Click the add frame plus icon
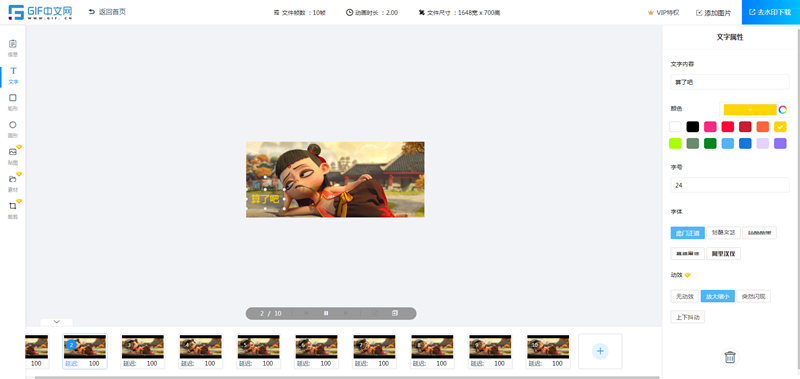 600,351
